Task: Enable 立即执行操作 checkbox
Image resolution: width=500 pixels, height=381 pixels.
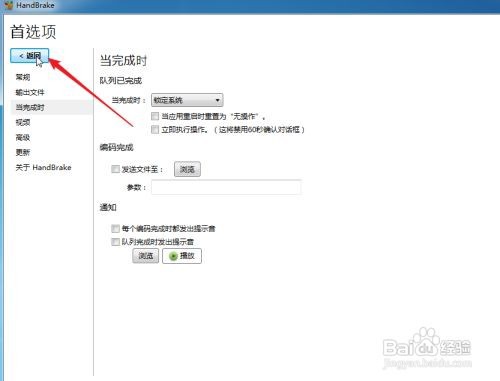Action: tap(155, 129)
